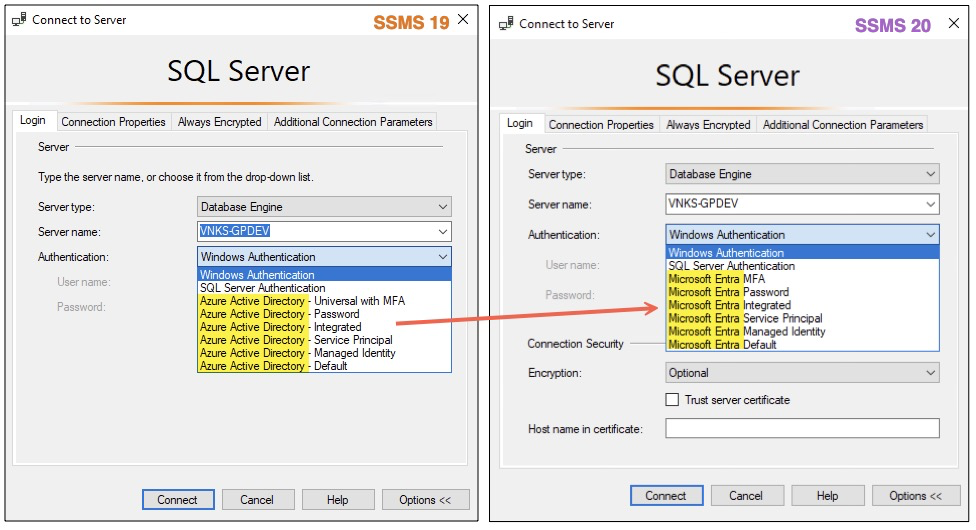Click Cancel button in SSMS 20 window
The width and height of the screenshot is (976, 530).
click(746, 496)
